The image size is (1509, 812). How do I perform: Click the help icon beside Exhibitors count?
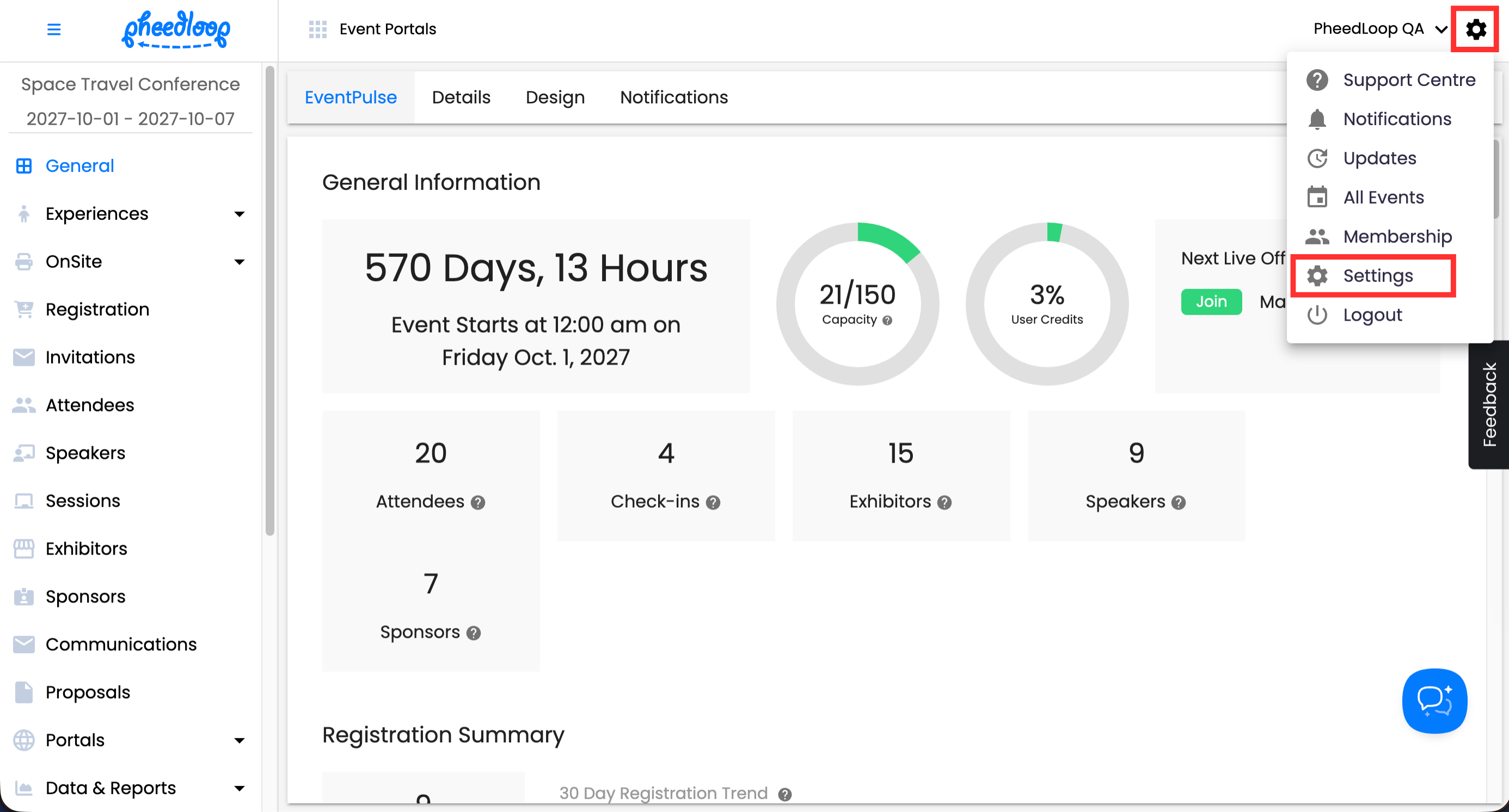(944, 502)
